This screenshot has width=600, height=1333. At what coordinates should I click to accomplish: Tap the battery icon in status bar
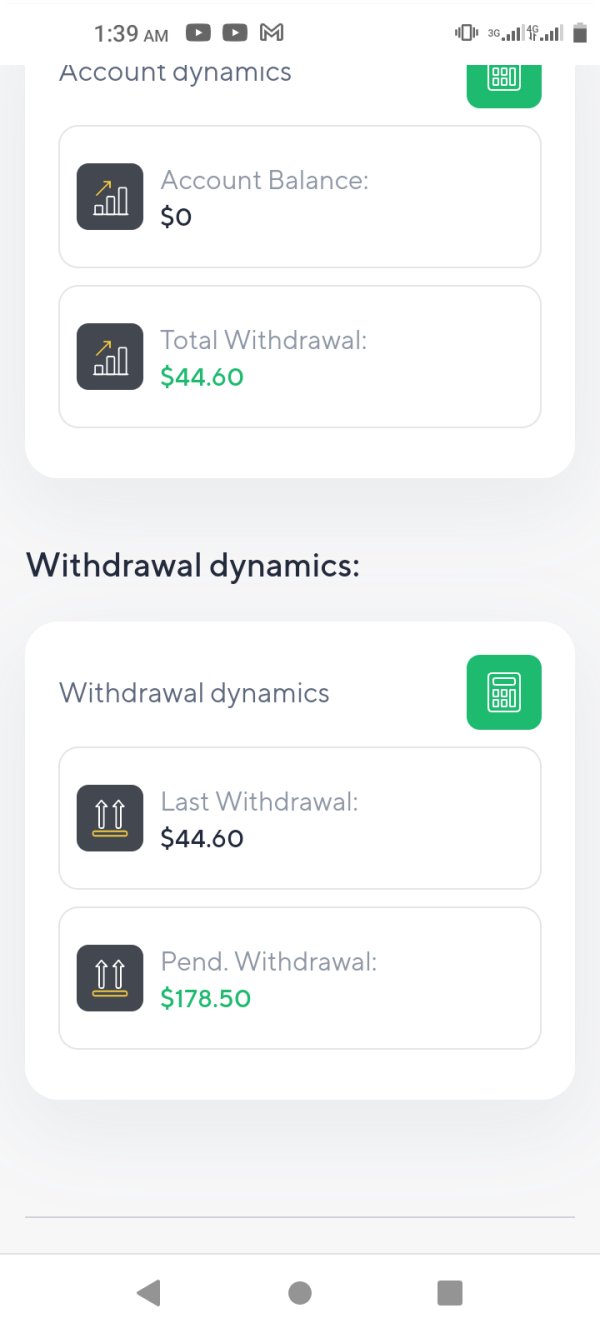(580, 33)
